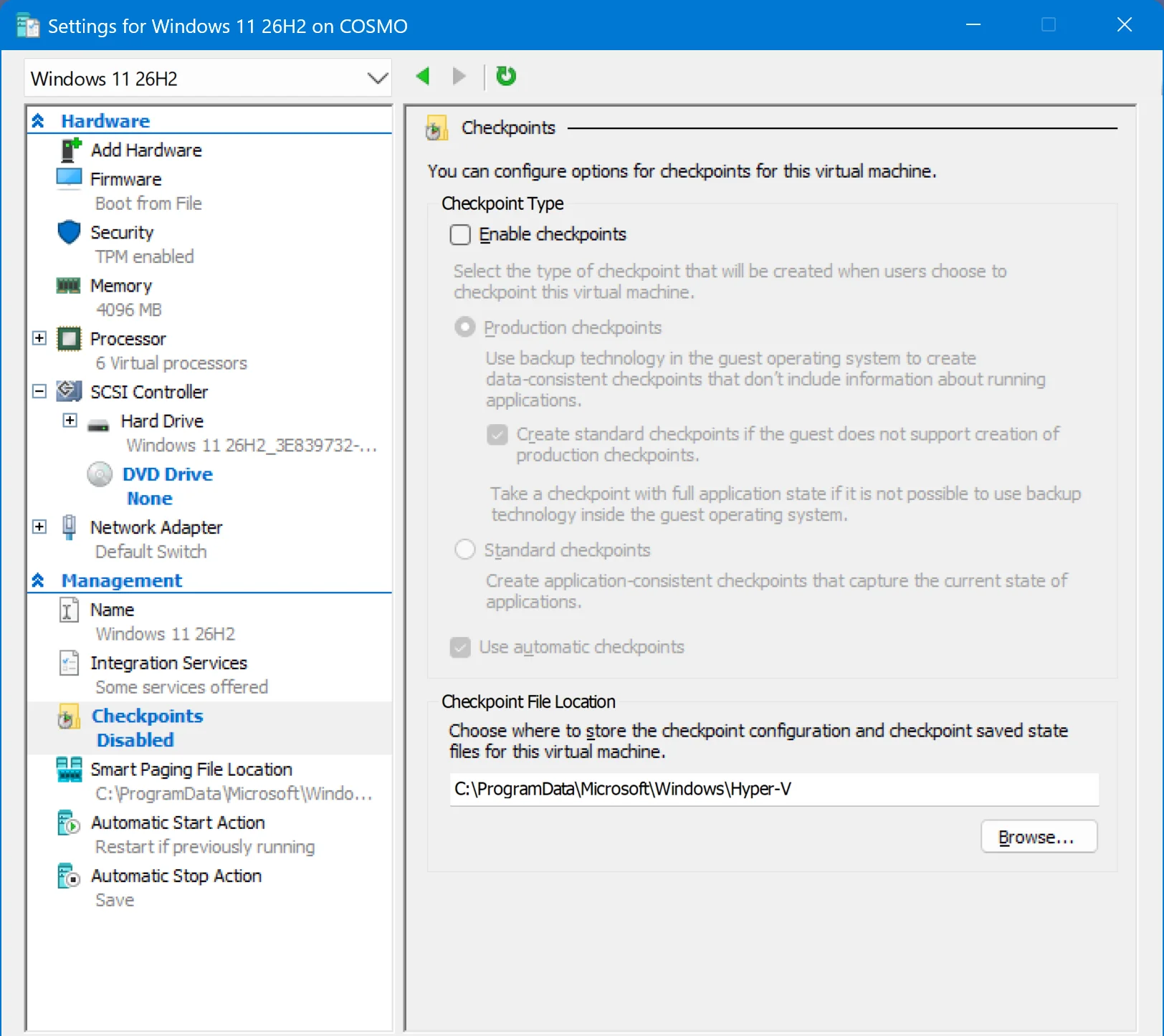The height and width of the screenshot is (1036, 1164).
Task: Click the Security shield icon
Action: pos(69,232)
